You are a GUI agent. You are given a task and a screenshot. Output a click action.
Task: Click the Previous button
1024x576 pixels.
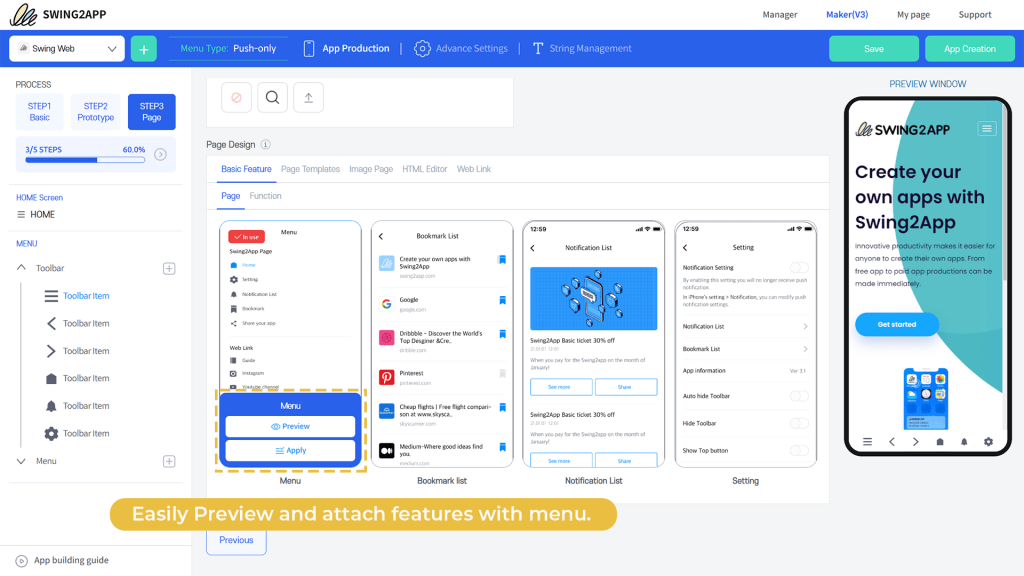point(236,541)
